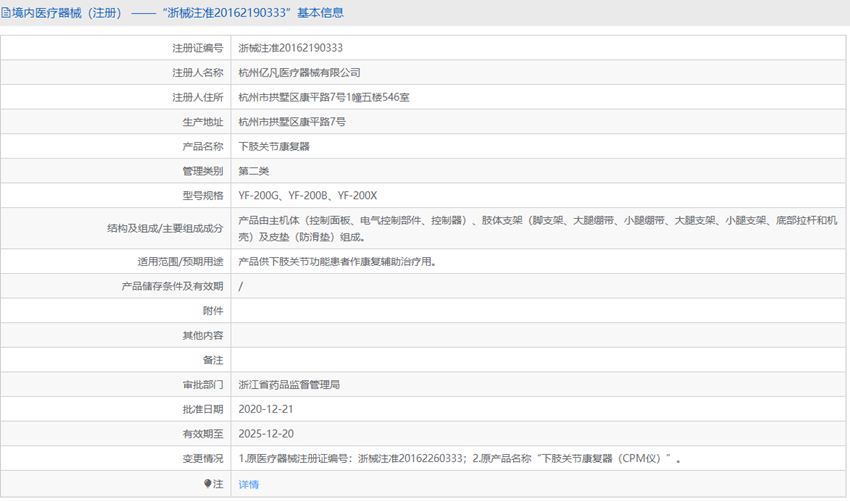Click the document icon before the page title
The image size is (850, 501).
(x=6, y=13)
